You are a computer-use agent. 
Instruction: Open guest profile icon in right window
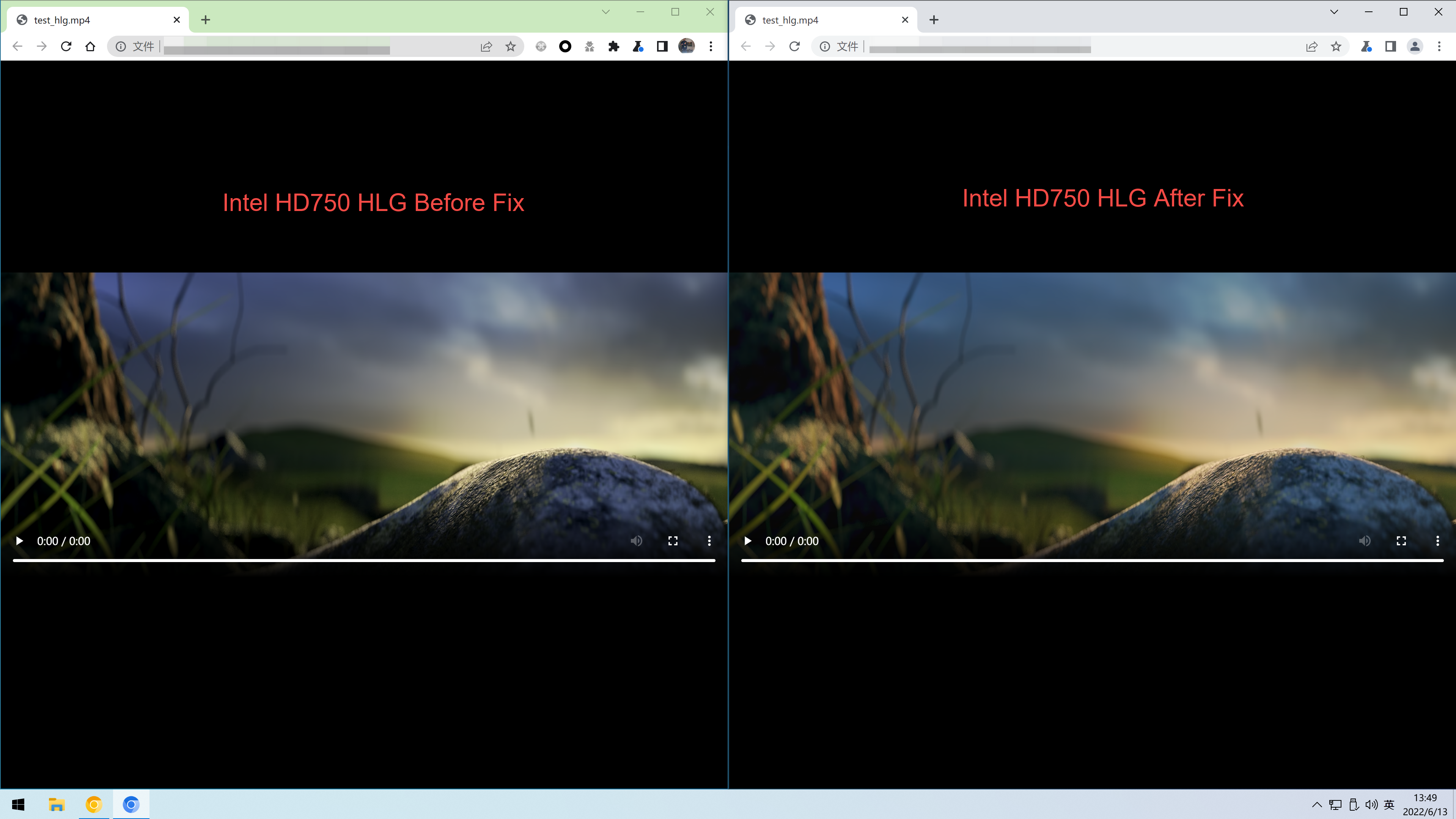click(x=1415, y=46)
